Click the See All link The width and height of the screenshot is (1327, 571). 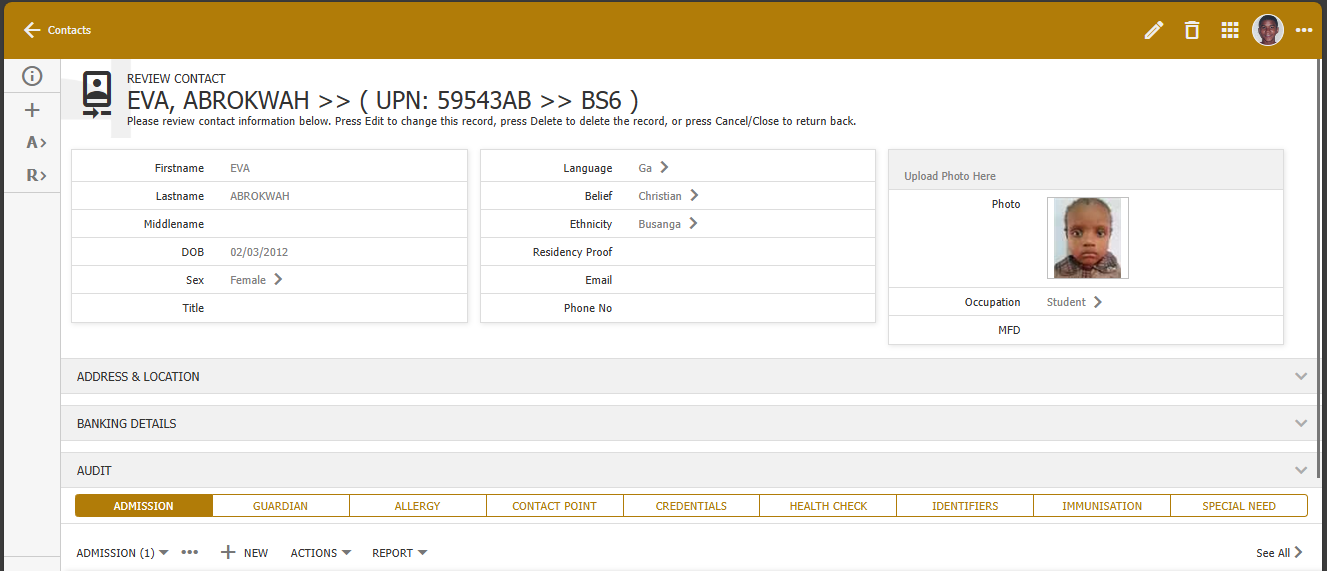click(x=1279, y=553)
